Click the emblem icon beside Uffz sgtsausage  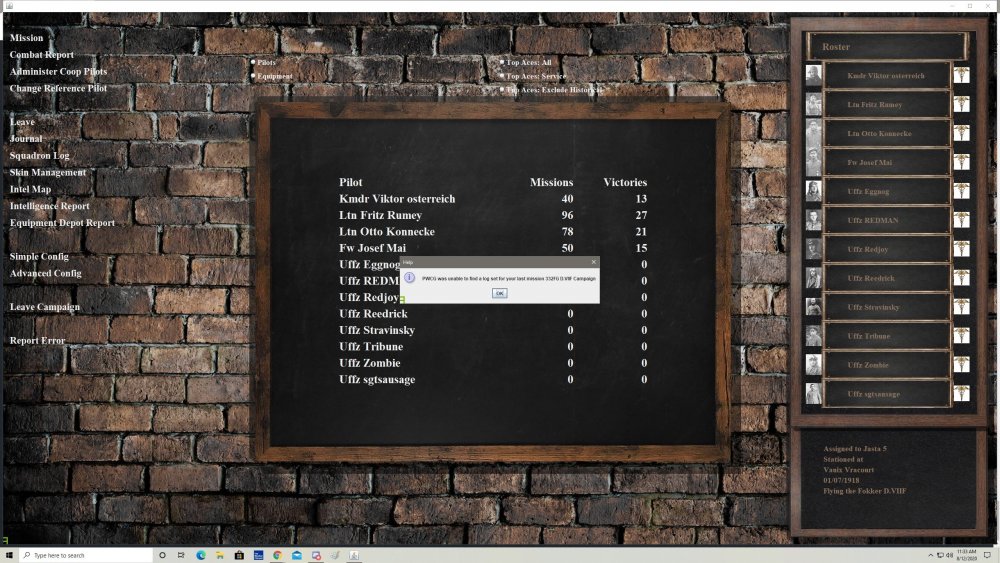962,393
